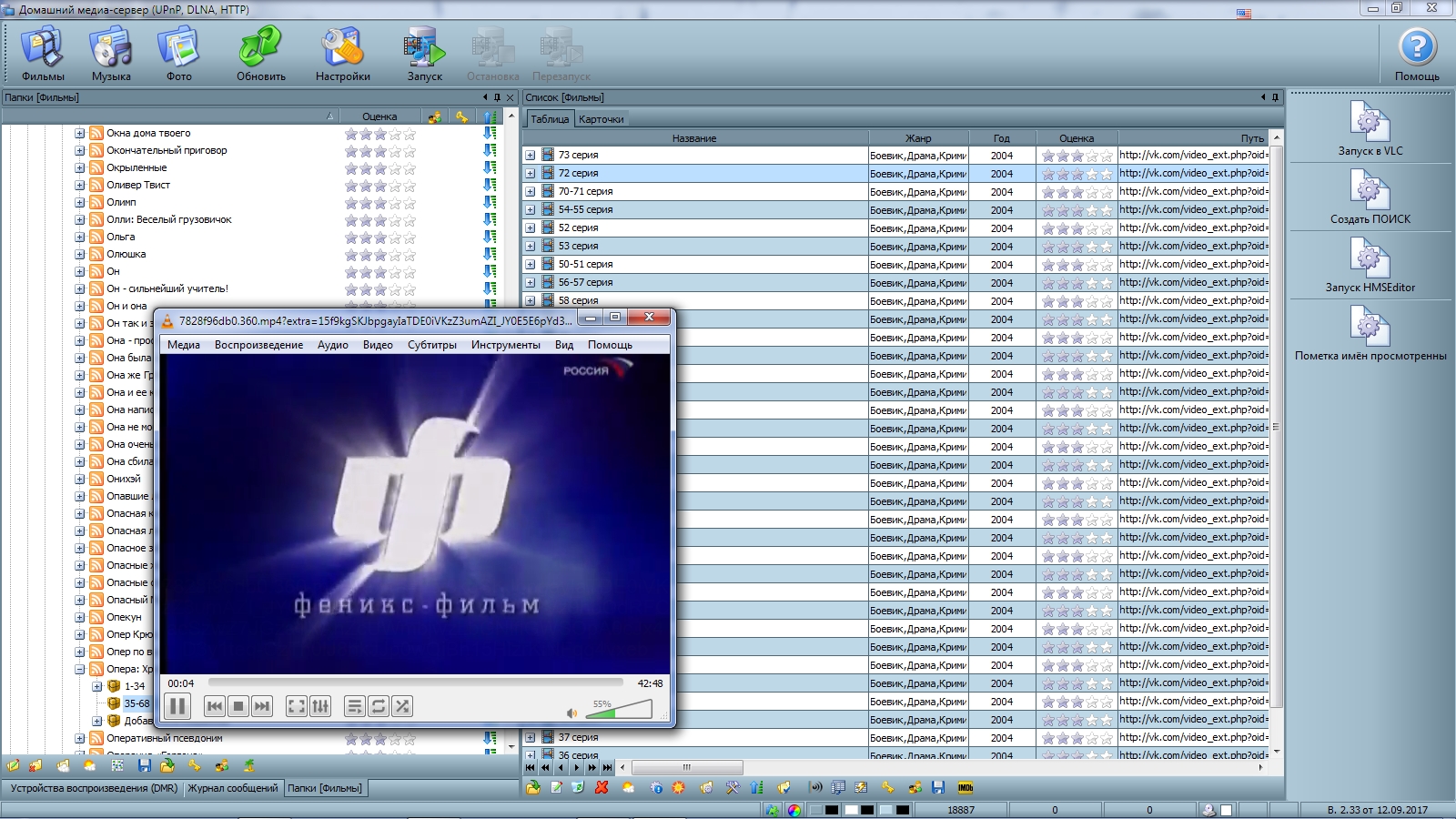
Task: Click the Запуск в VLC icon
Action: pyautogui.click(x=1370, y=122)
